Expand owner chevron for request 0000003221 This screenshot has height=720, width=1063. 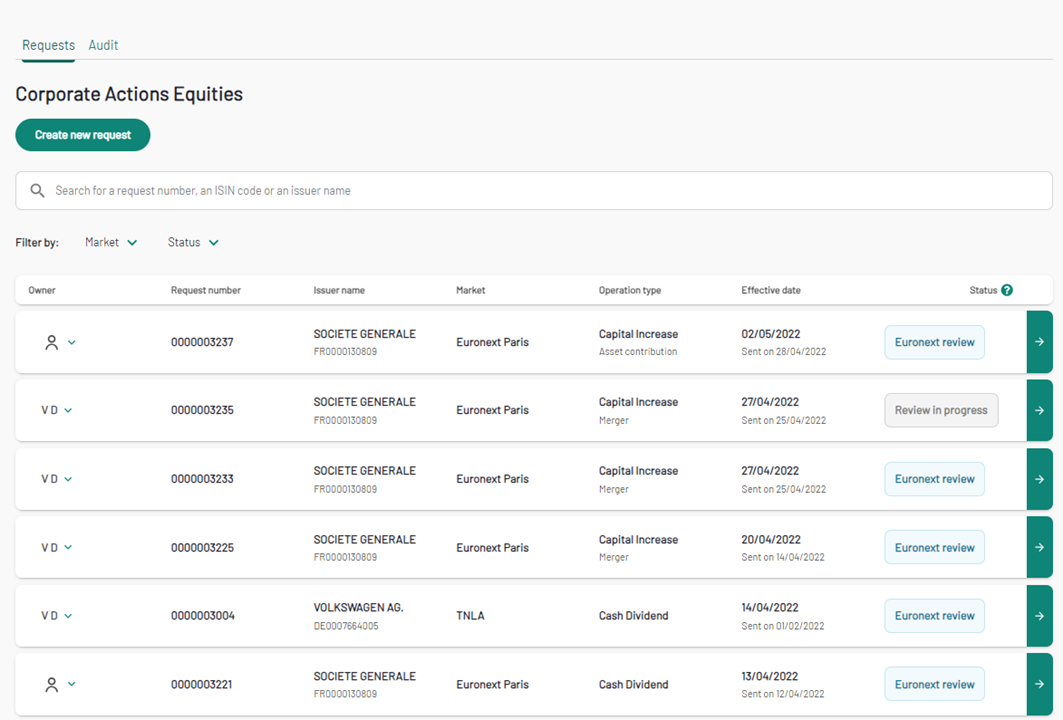[72, 684]
